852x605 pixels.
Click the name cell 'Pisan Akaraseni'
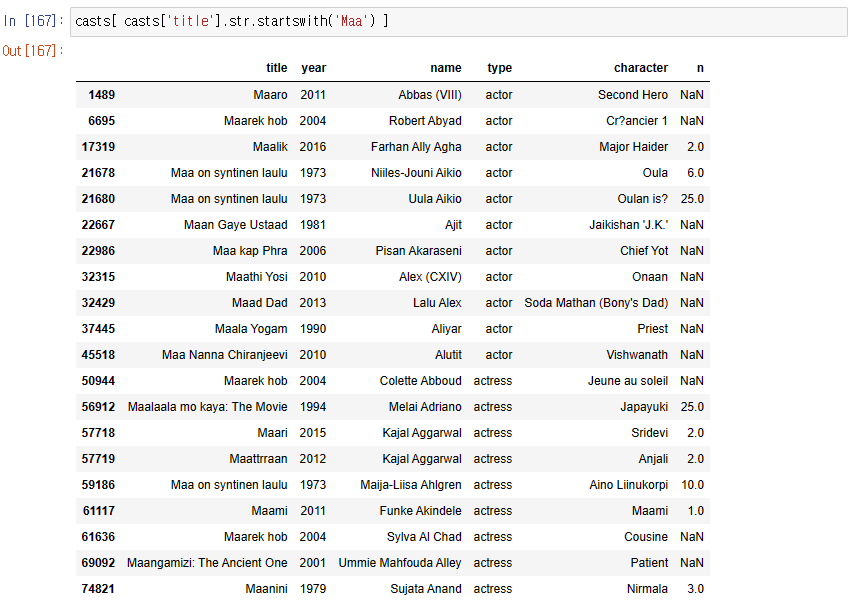[418, 251]
